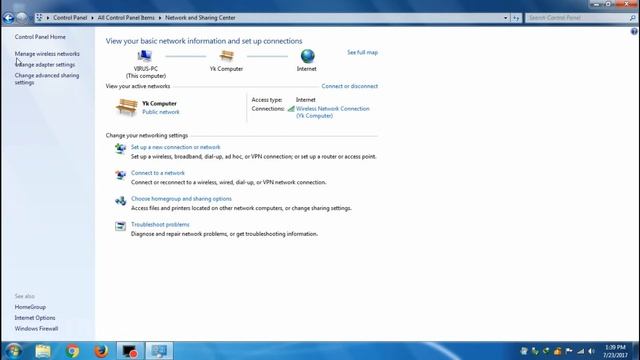Open Manage wireless networks
The height and width of the screenshot is (360, 640).
[x=47, y=54]
